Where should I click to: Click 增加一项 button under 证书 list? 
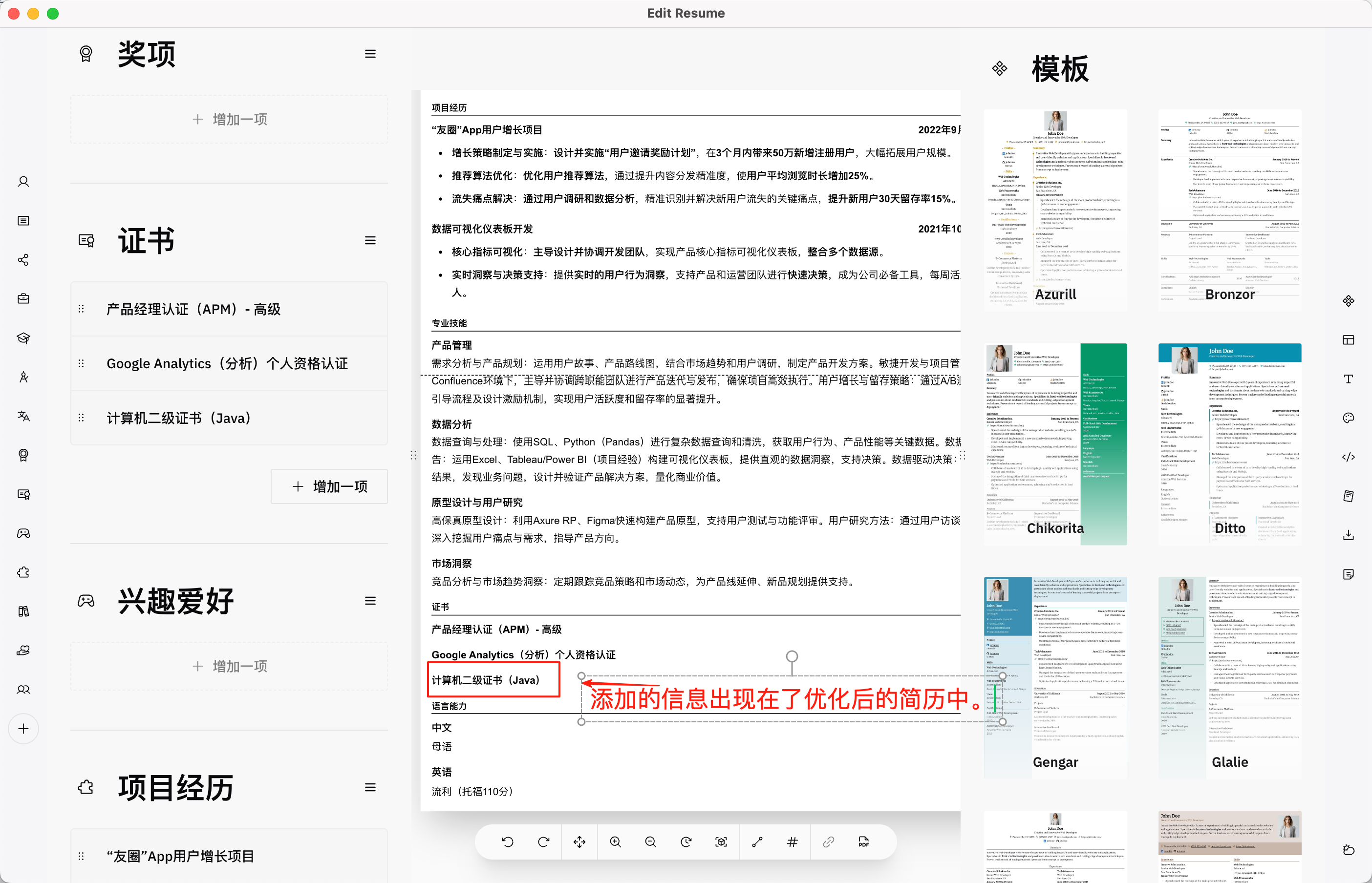pos(329,486)
